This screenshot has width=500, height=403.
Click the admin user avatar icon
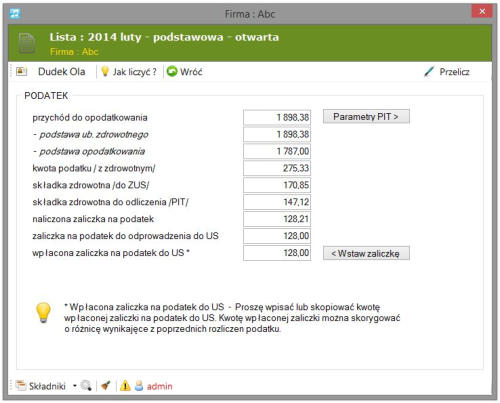[x=139, y=386]
